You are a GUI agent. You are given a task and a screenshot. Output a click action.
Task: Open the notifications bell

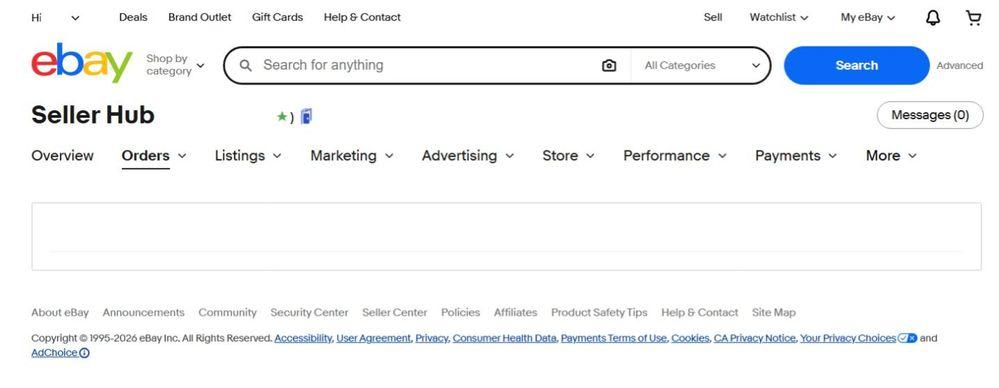coord(932,18)
